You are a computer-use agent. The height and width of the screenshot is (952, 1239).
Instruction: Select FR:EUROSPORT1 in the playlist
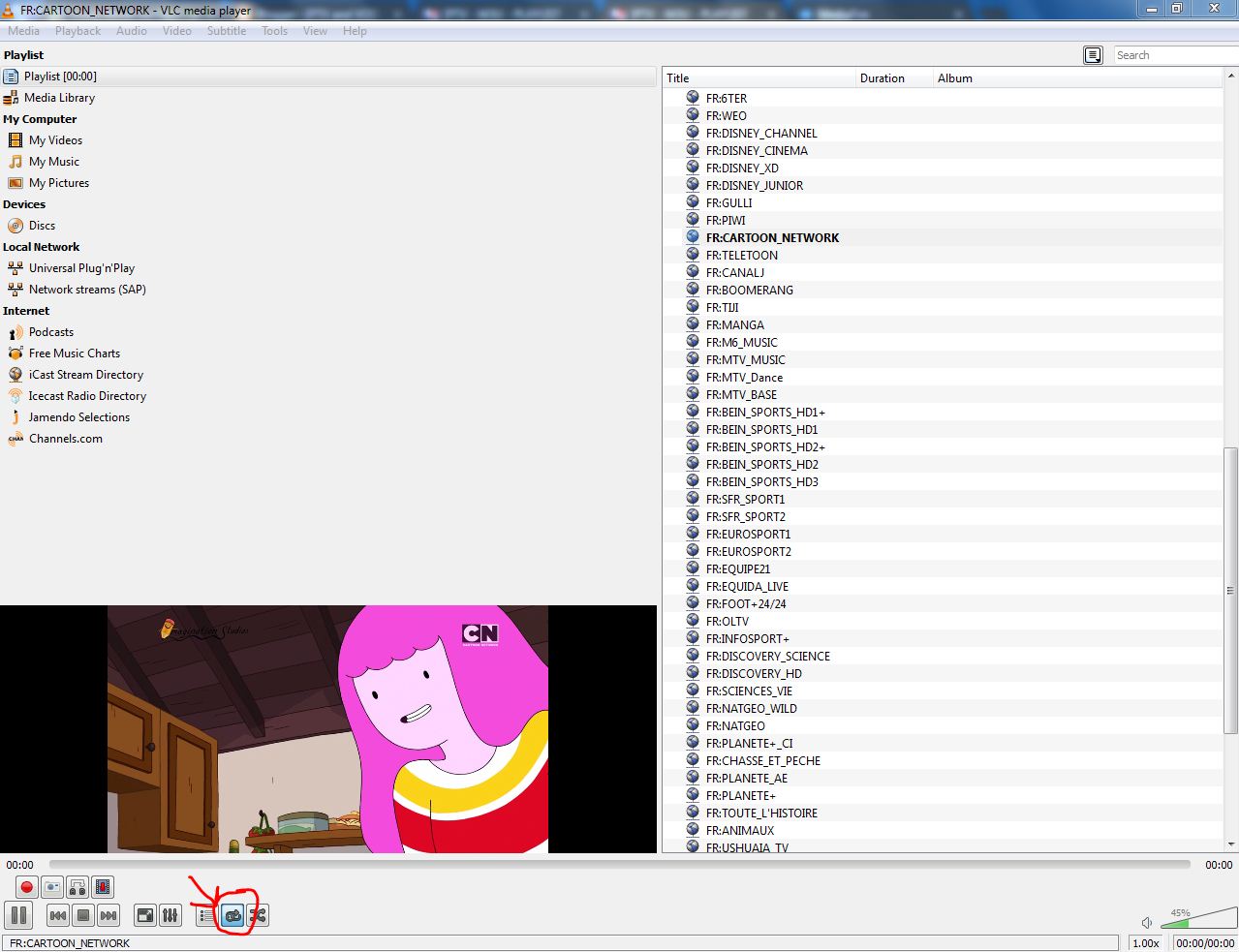pos(748,535)
